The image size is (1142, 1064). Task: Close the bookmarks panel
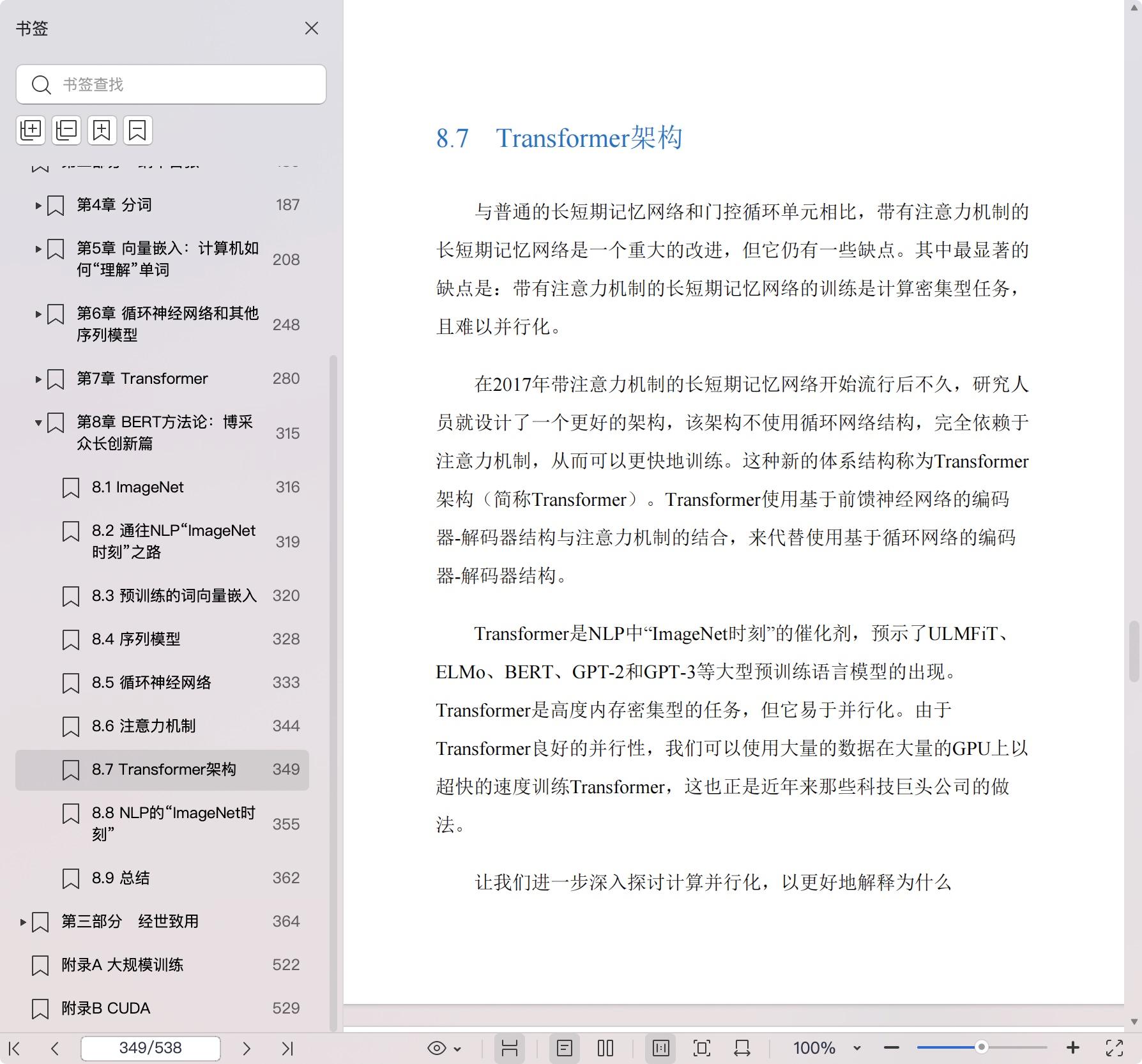pos(312,29)
